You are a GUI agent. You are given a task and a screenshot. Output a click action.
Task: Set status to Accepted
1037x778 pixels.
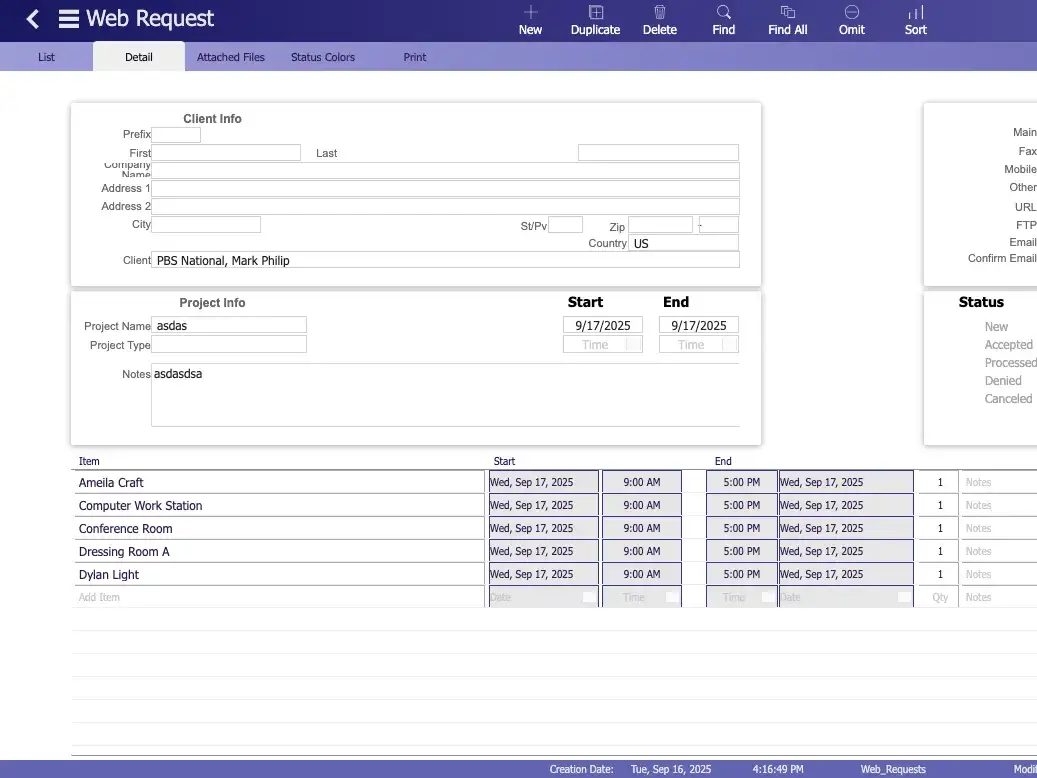click(x=1008, y=345)
